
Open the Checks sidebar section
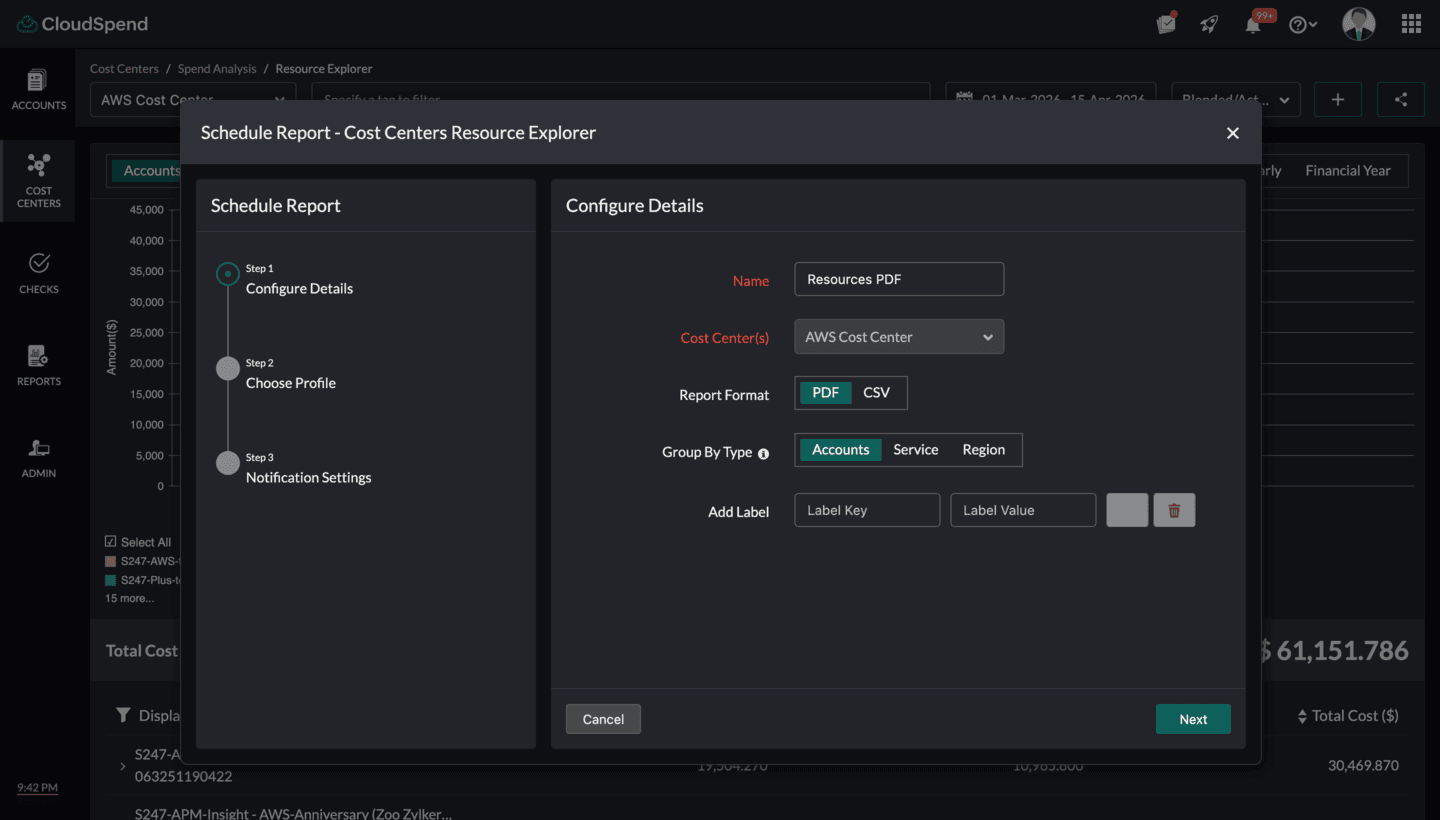38,273
